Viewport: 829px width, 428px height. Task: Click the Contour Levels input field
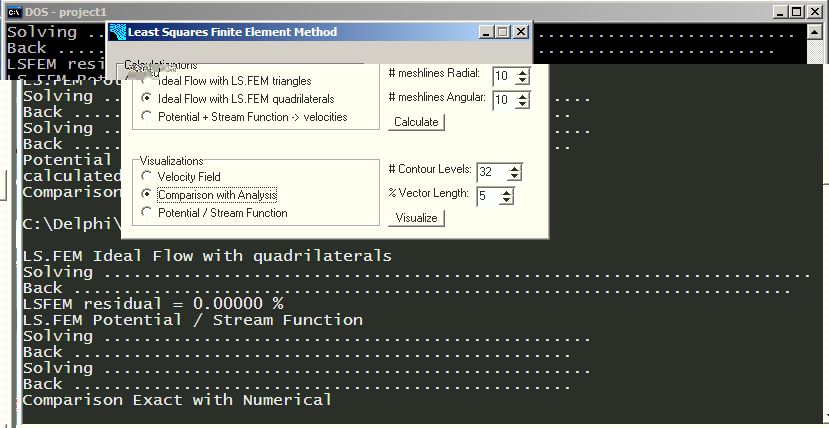[x=488, y=171]
